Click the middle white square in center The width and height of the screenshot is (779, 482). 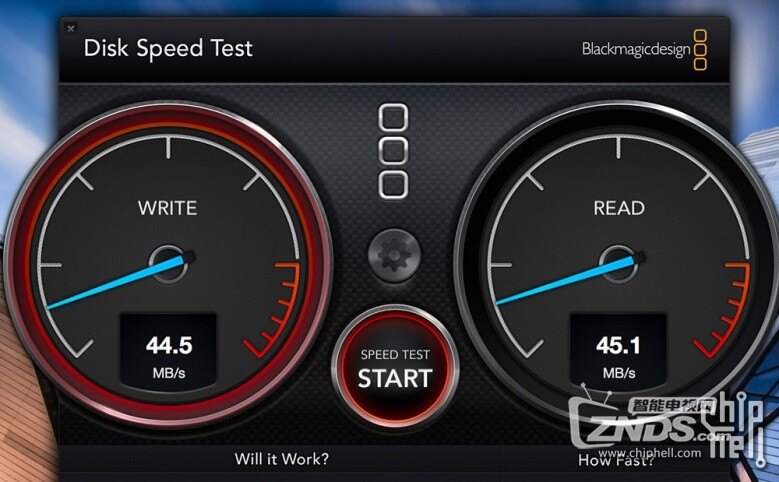coord(393,151)
